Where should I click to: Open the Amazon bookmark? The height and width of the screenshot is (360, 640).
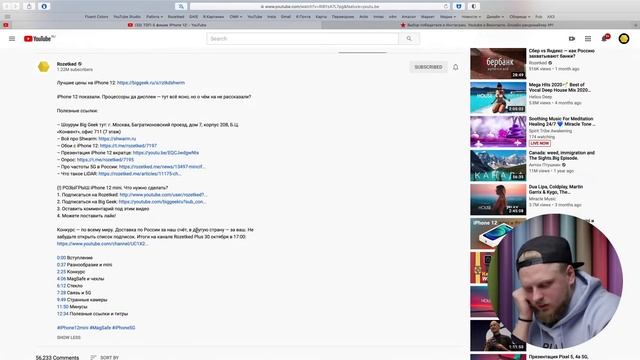click(x=409, y=17)
